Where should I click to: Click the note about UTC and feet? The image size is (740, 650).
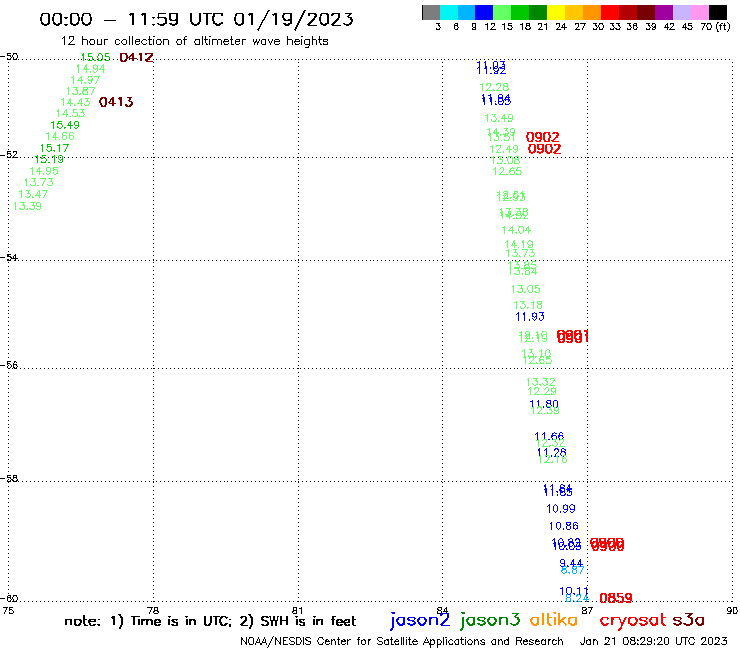(210, 621)
